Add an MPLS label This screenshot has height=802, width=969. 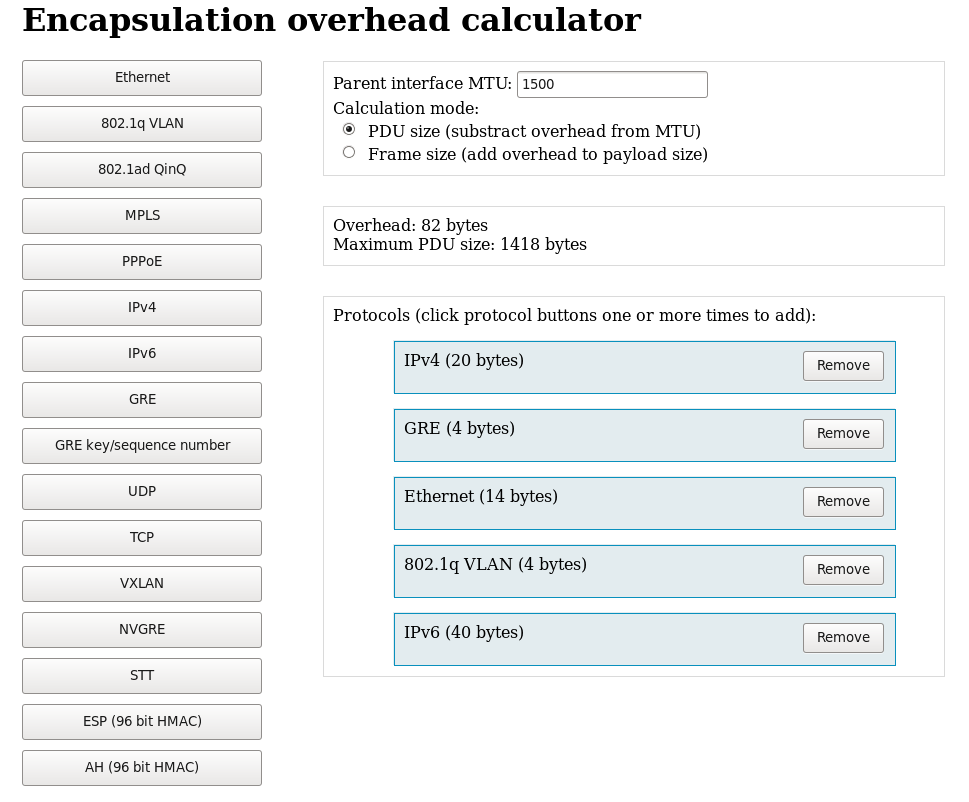click(142, 216)
